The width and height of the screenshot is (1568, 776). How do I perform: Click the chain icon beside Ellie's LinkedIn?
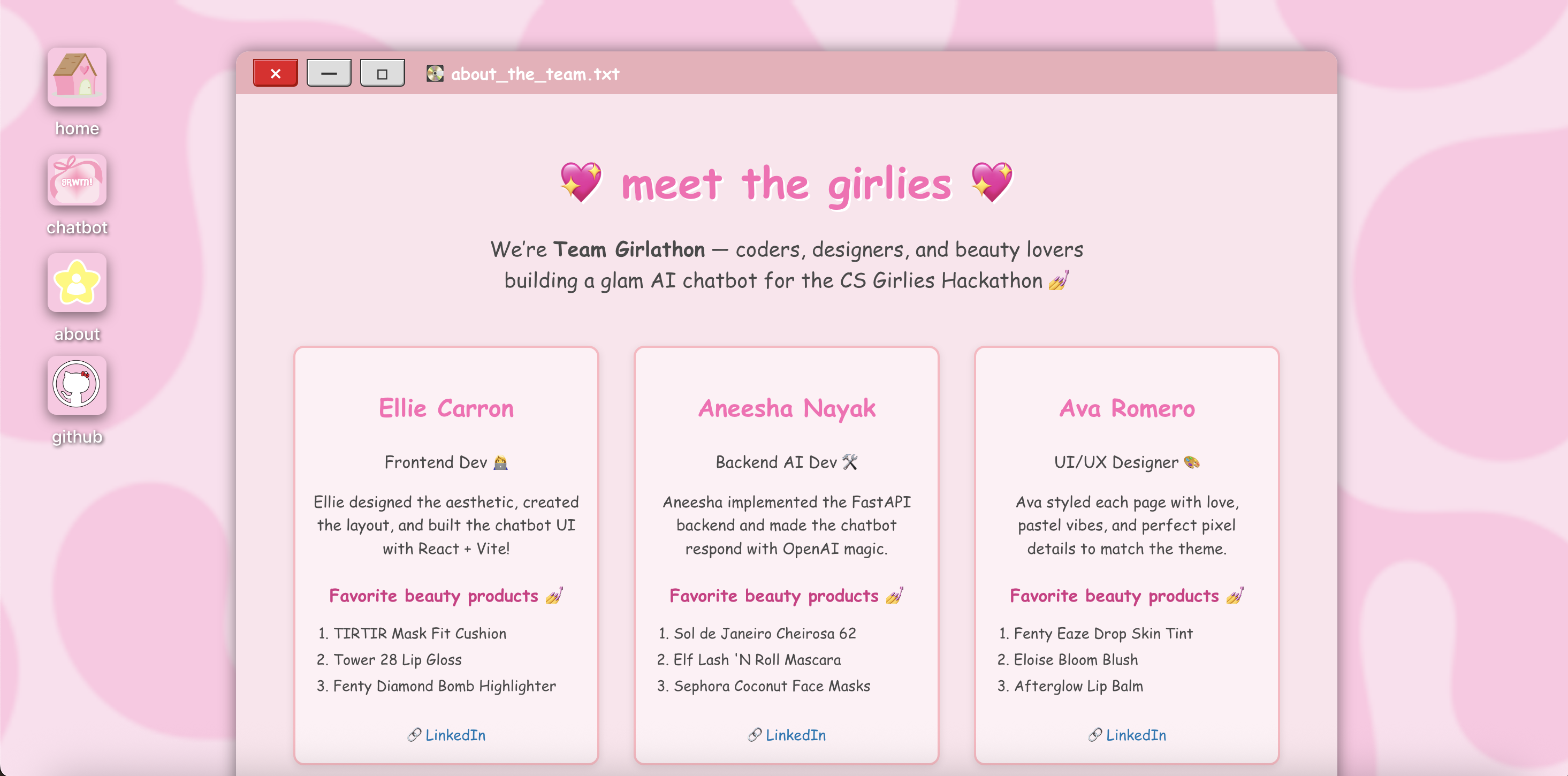pos(415,735)
